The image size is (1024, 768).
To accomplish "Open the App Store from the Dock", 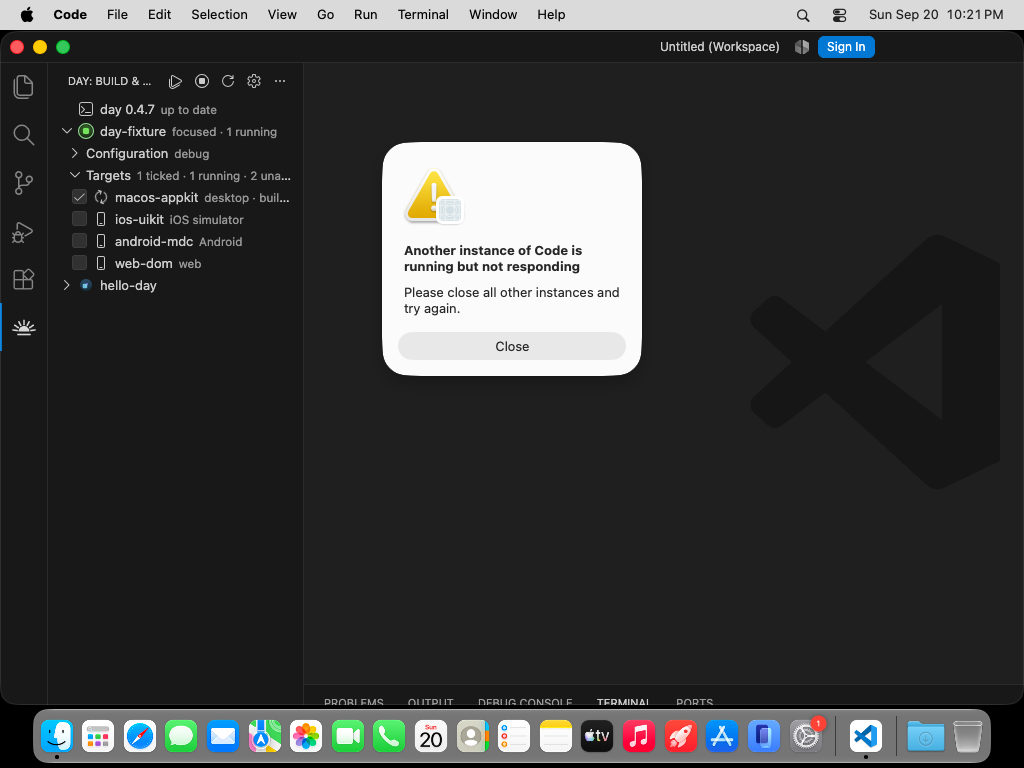I will coord(722,737).
